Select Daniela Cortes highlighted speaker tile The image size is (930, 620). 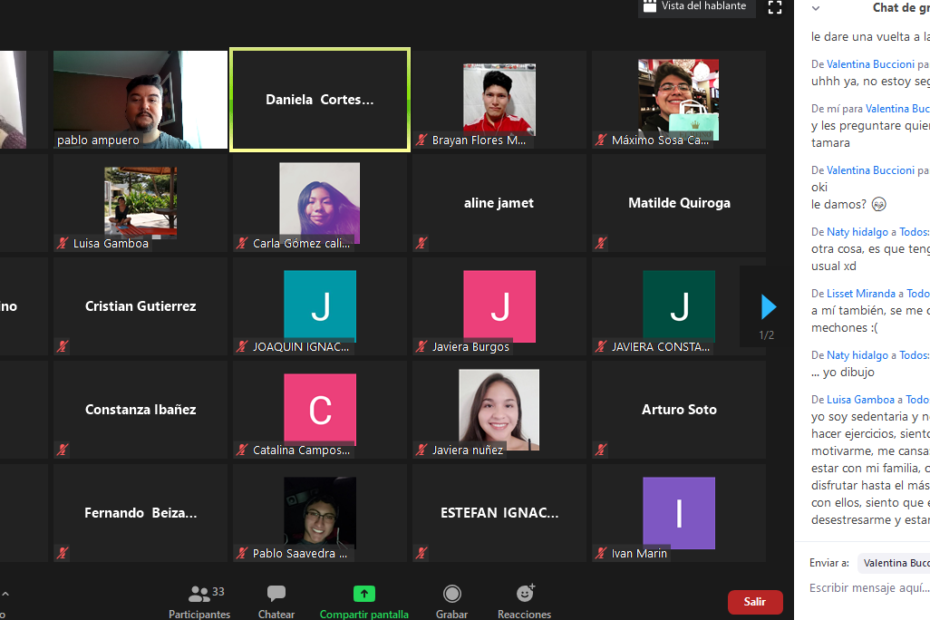coord(319,100)
